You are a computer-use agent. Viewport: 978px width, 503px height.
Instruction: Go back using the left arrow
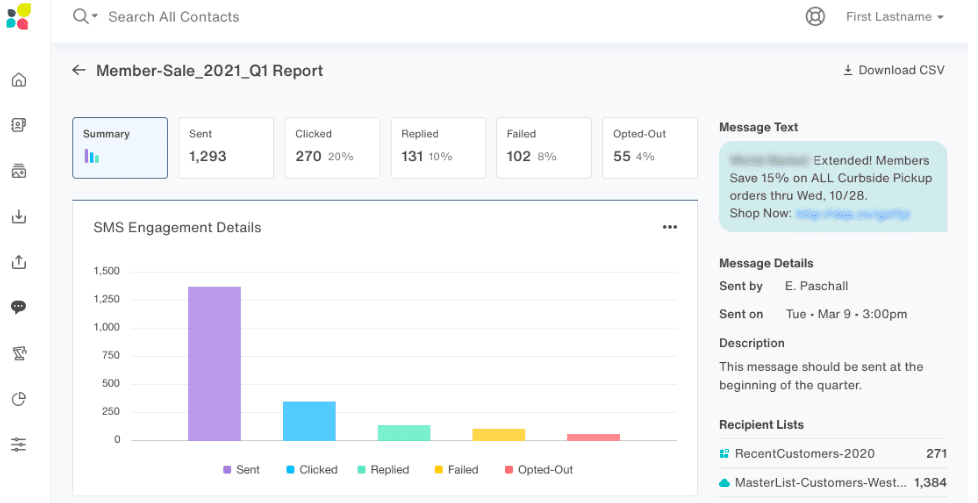pyautogui.click(x=79, y=70)
